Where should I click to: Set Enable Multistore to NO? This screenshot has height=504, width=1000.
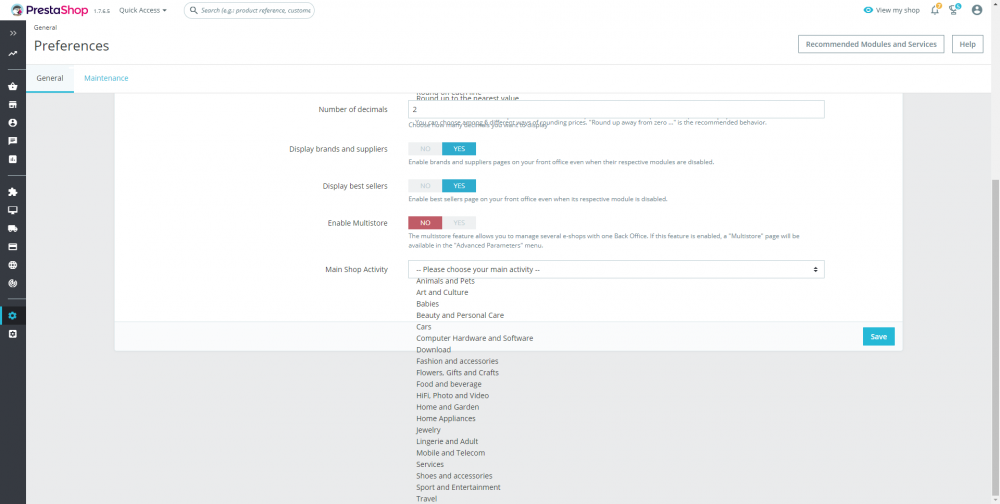425,223
